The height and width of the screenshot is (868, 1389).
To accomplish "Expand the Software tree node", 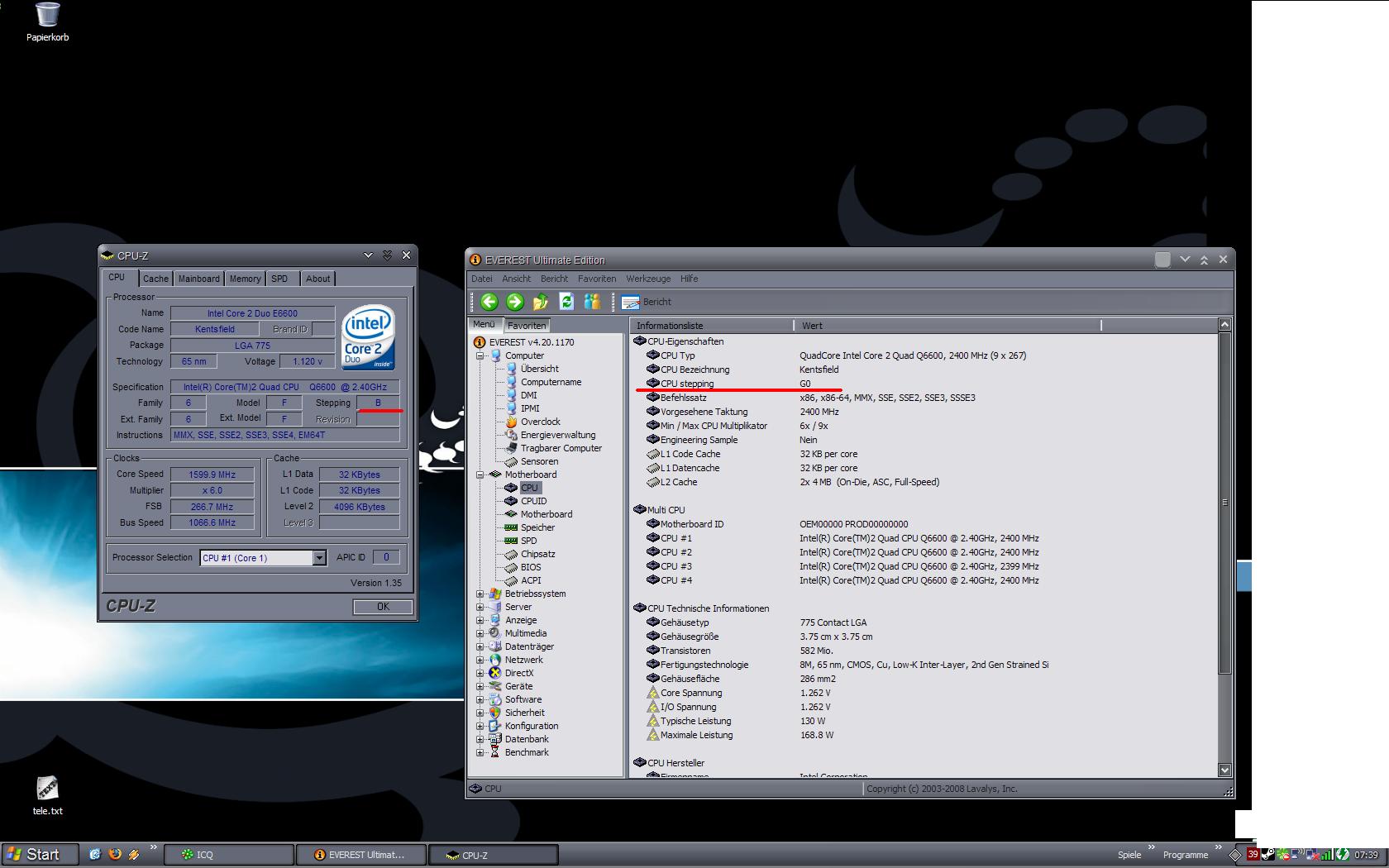I will pos(480,699).
